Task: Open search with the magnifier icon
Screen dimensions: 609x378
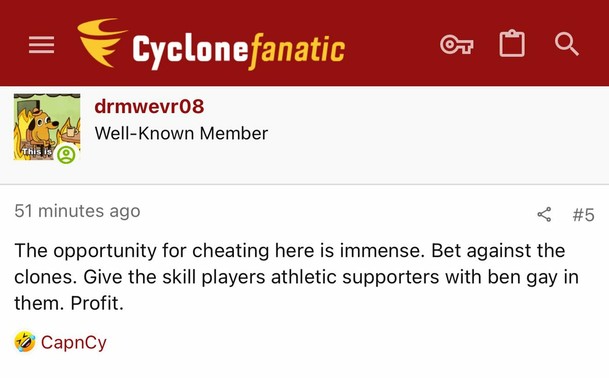Action: point(567,44)
